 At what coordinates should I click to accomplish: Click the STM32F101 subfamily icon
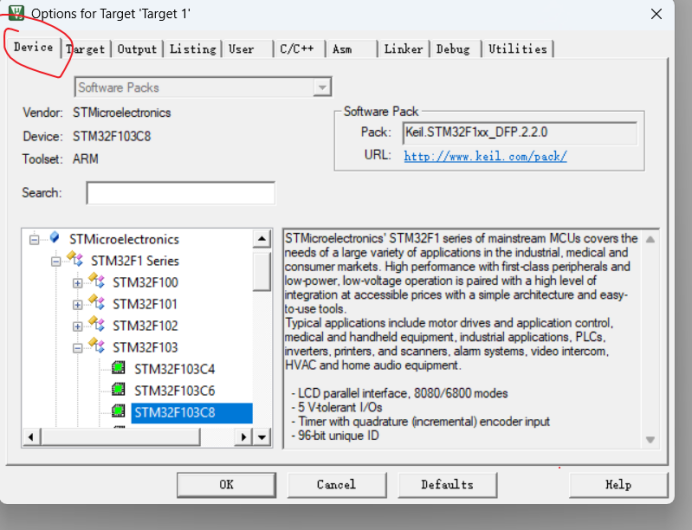point(97,302)
